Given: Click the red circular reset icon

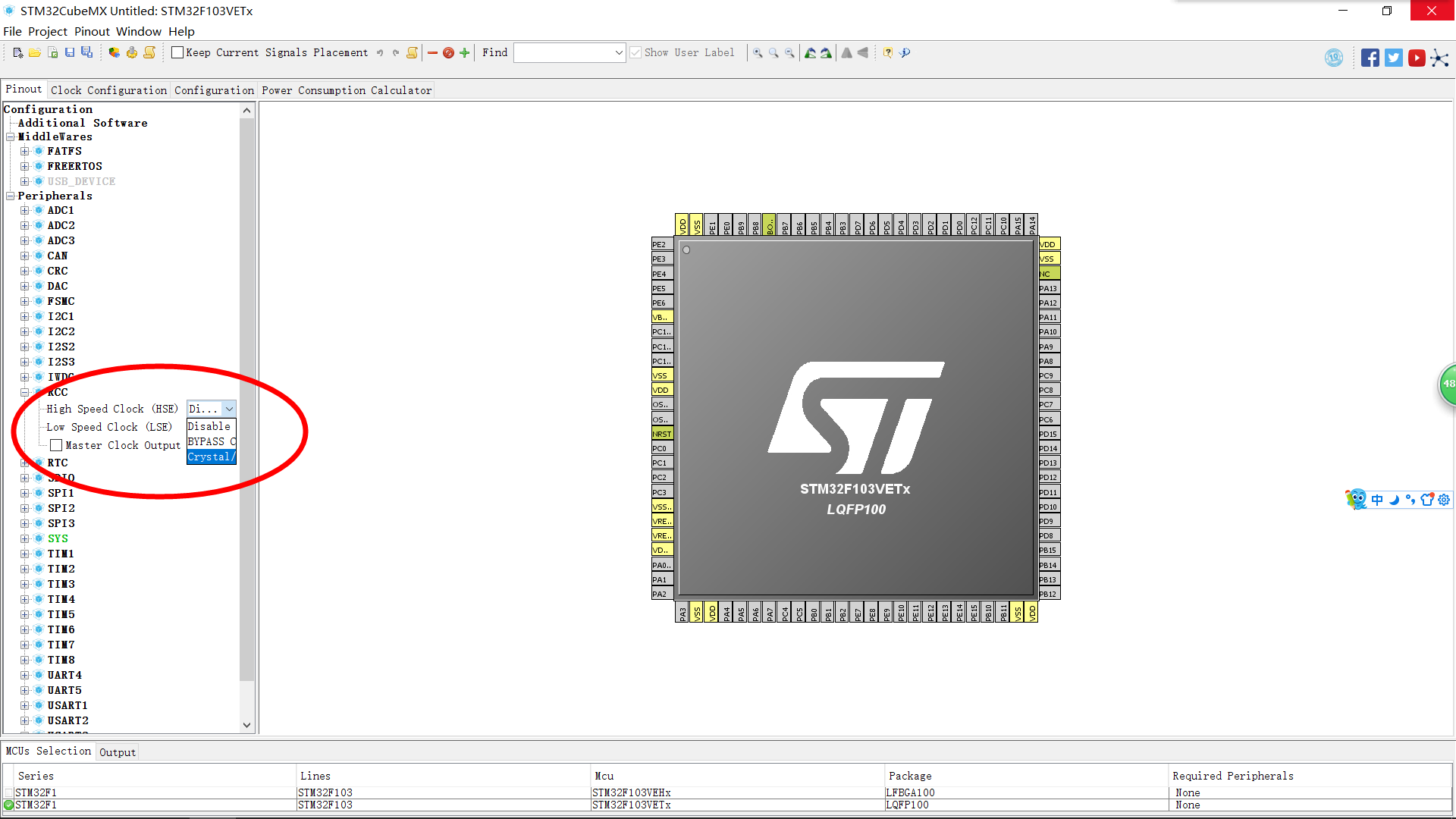Looking at the screenshot, I should [448, 53].
